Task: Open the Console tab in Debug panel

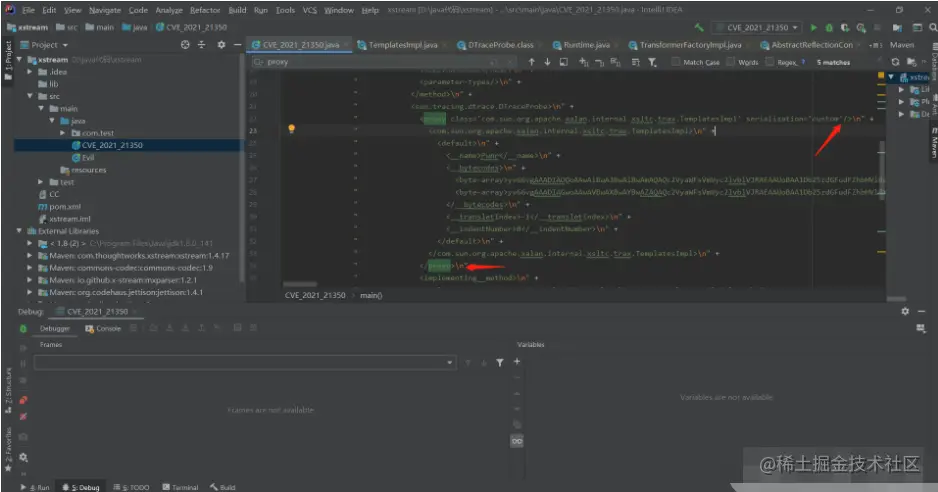Action: pyautogui.click(x=103, y=329)
